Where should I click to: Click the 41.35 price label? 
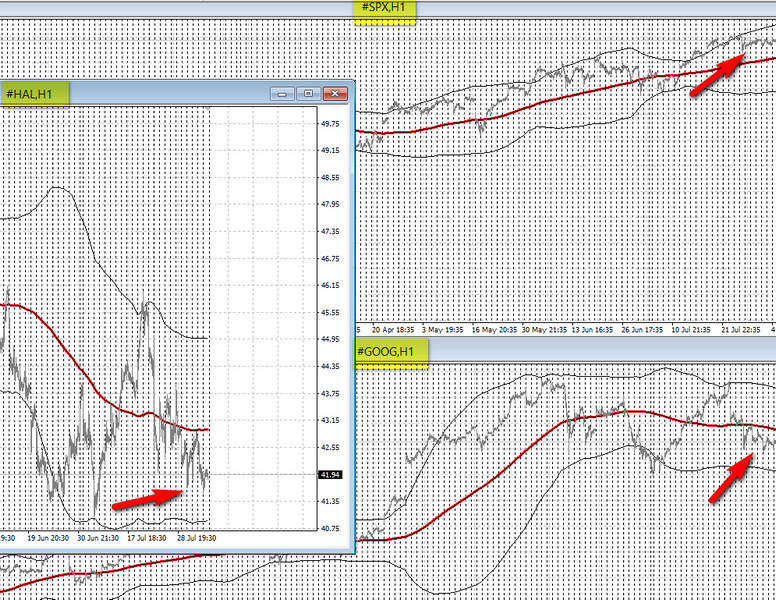pos(330,501)
